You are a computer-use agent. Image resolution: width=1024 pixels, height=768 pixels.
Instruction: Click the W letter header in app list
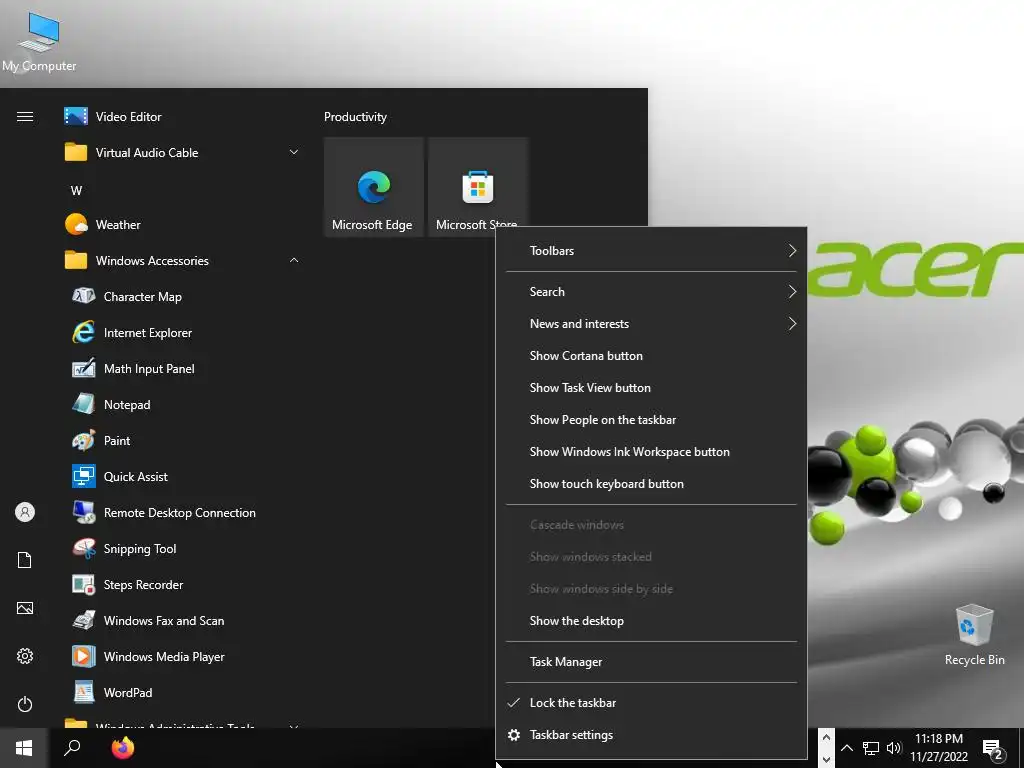tap(76, 191)
